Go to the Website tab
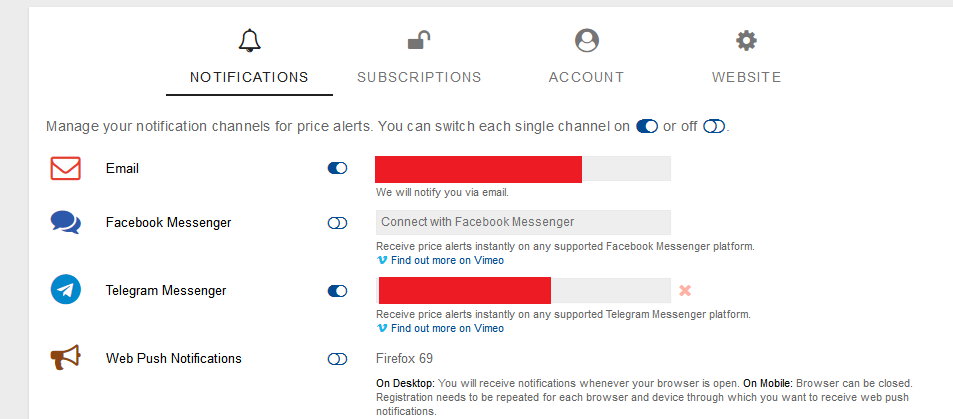The image size is (953, 419). [746, 77]
